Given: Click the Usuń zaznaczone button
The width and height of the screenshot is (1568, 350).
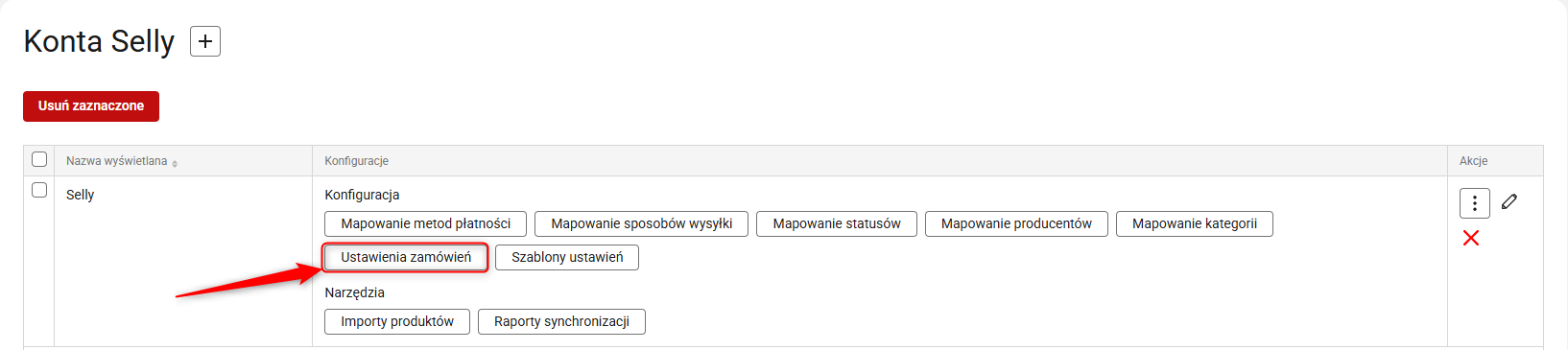Looking at the screenshot, I should coord(91,106).
